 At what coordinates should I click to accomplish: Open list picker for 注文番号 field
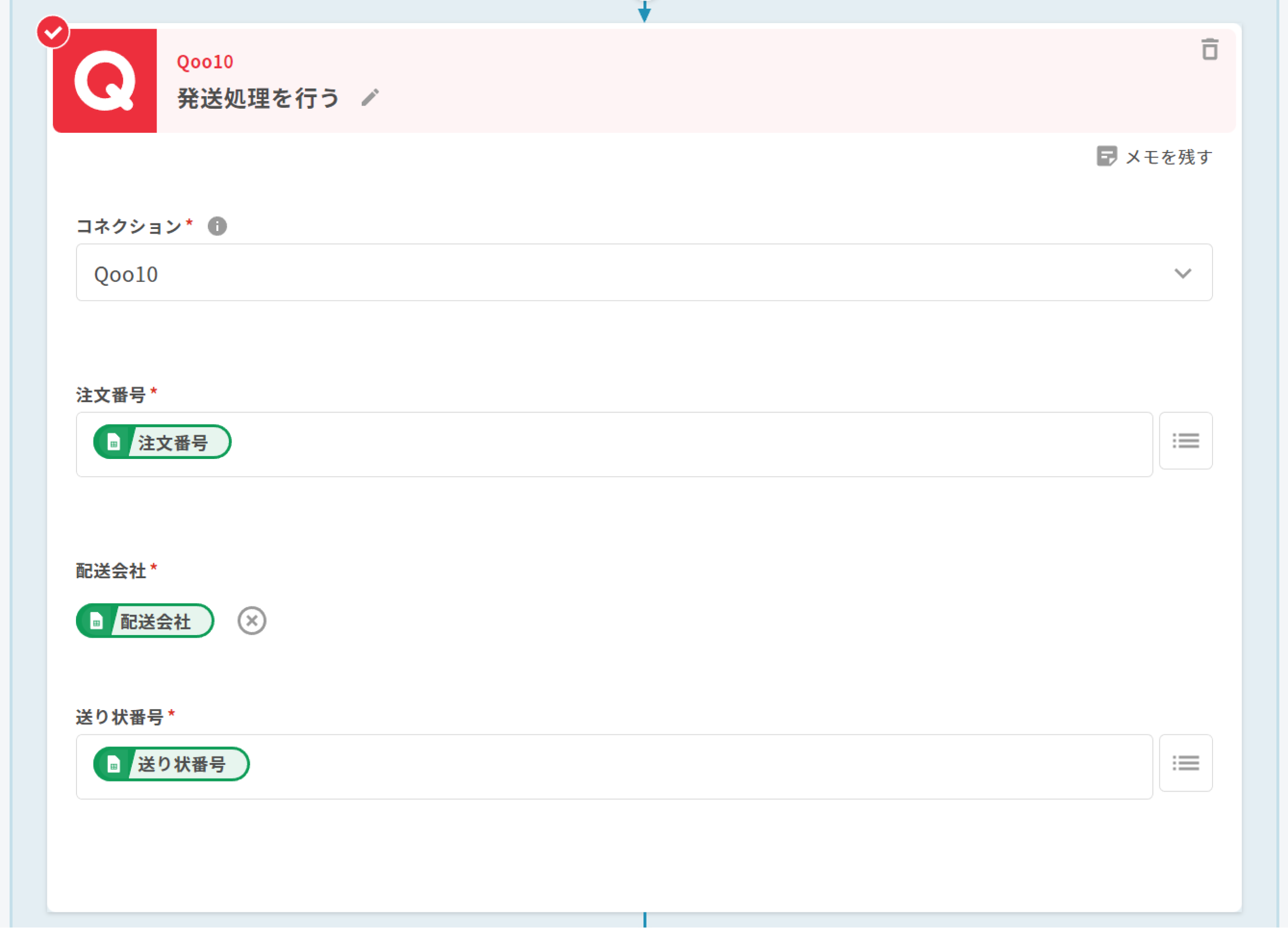(1185, 441)
